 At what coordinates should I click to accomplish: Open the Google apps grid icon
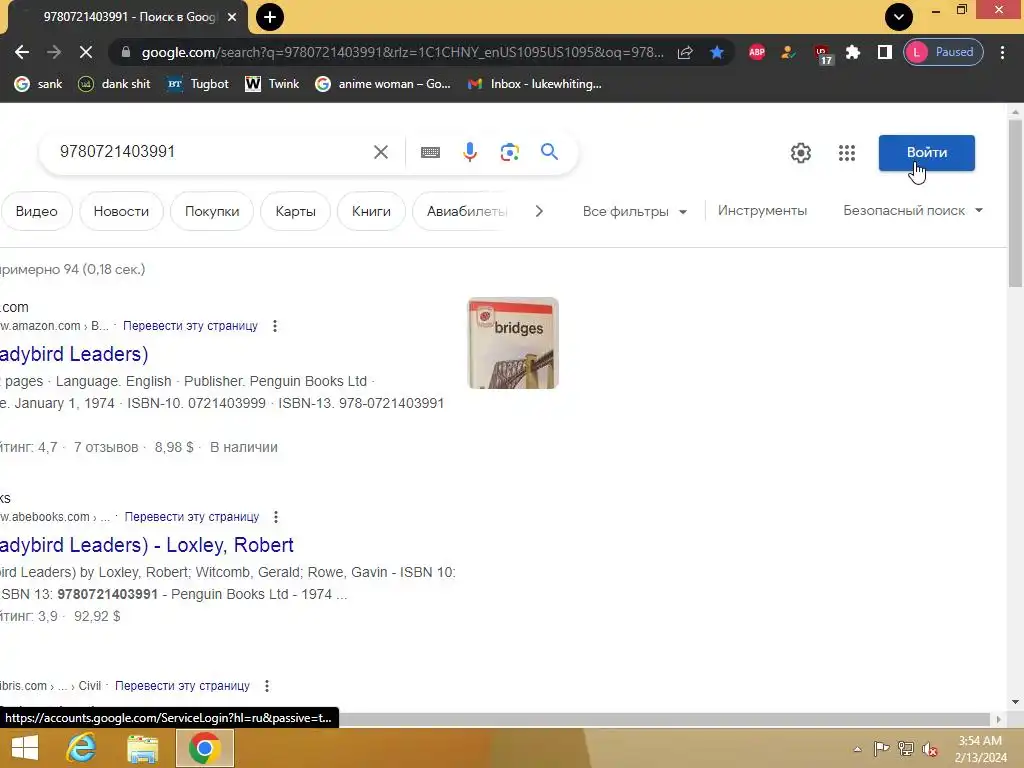coord(846,153)
